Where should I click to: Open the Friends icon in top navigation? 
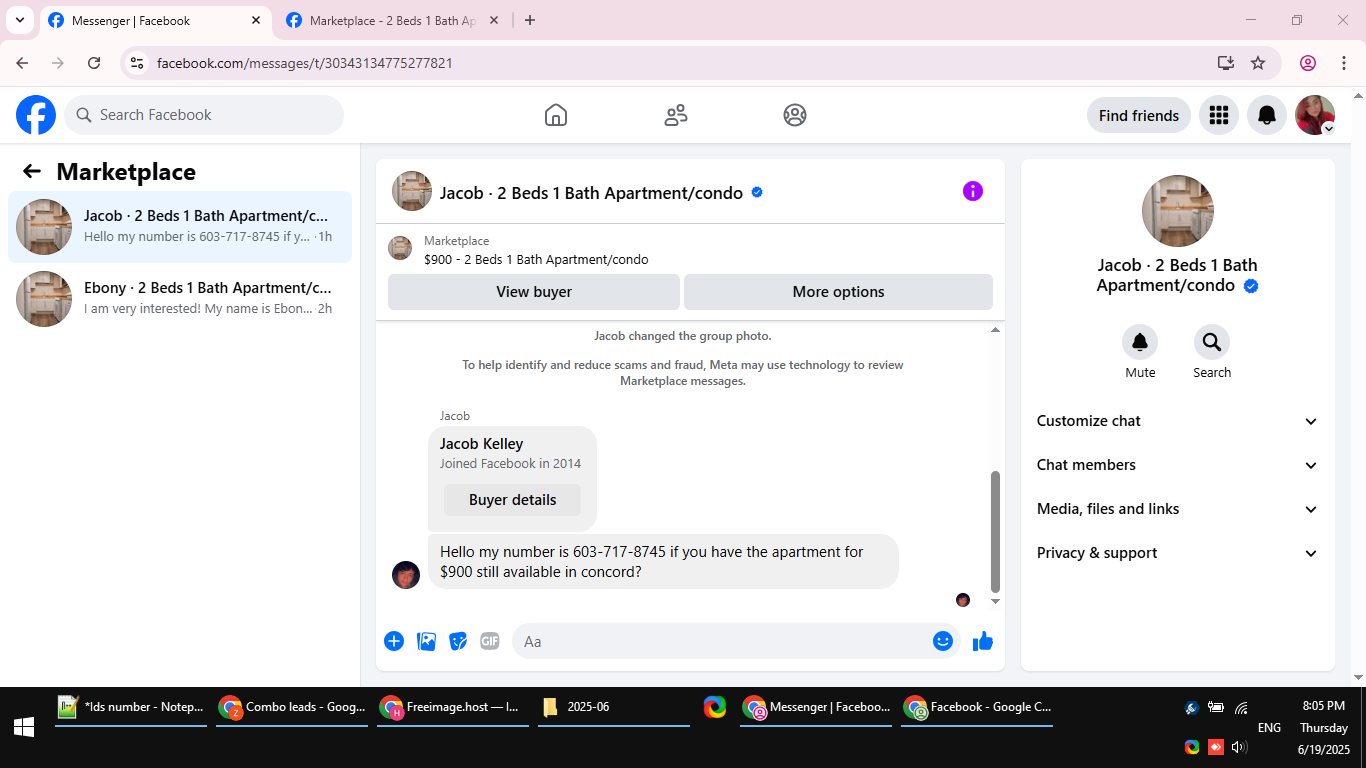676,115
